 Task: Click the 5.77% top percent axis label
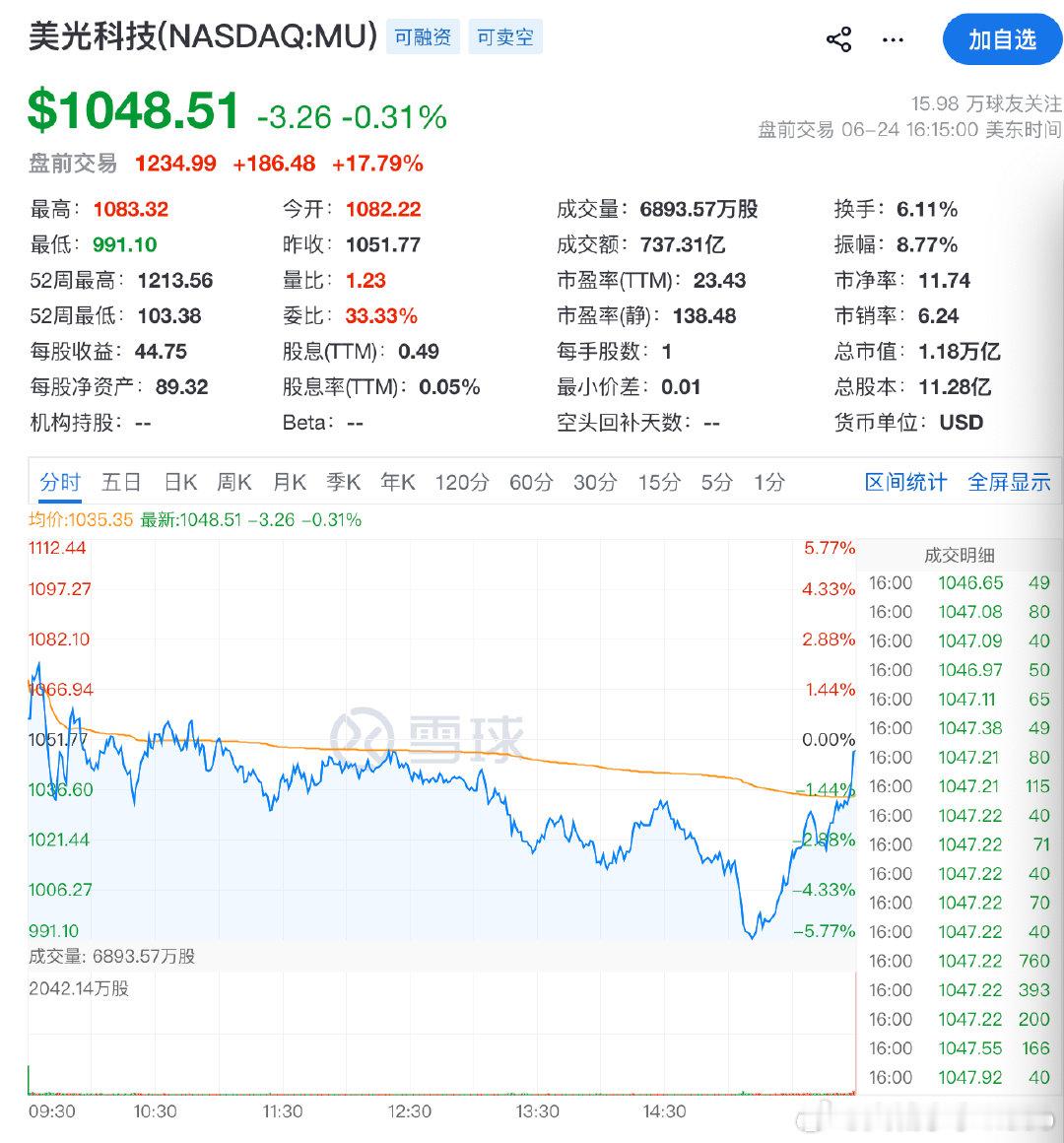(x=830, y=548)
